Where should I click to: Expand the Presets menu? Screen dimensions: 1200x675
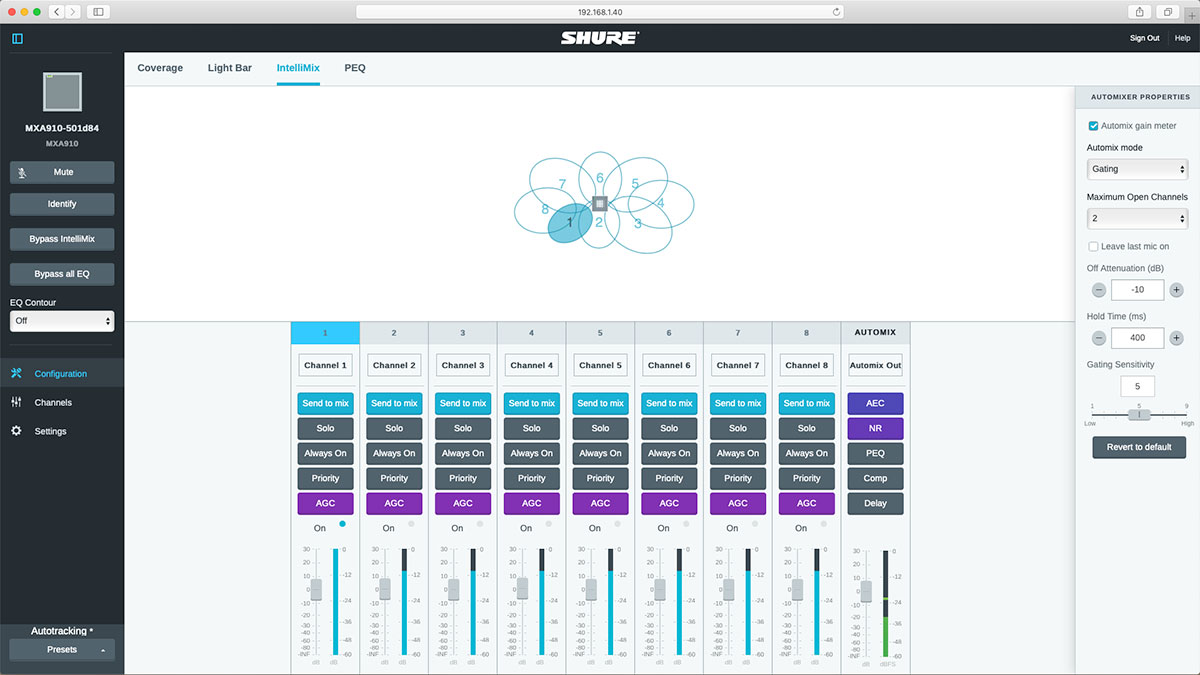[62, 650]
